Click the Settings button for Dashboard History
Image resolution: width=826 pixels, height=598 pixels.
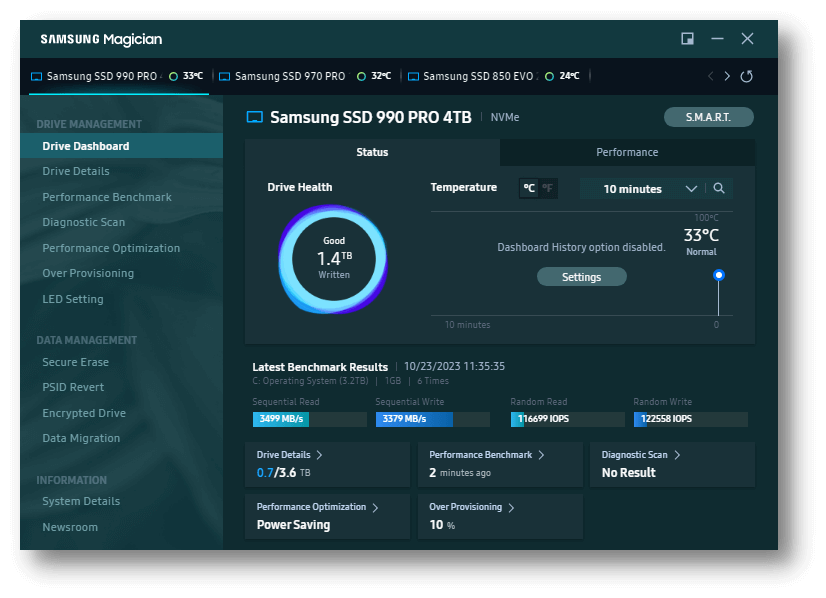point(581,277)
